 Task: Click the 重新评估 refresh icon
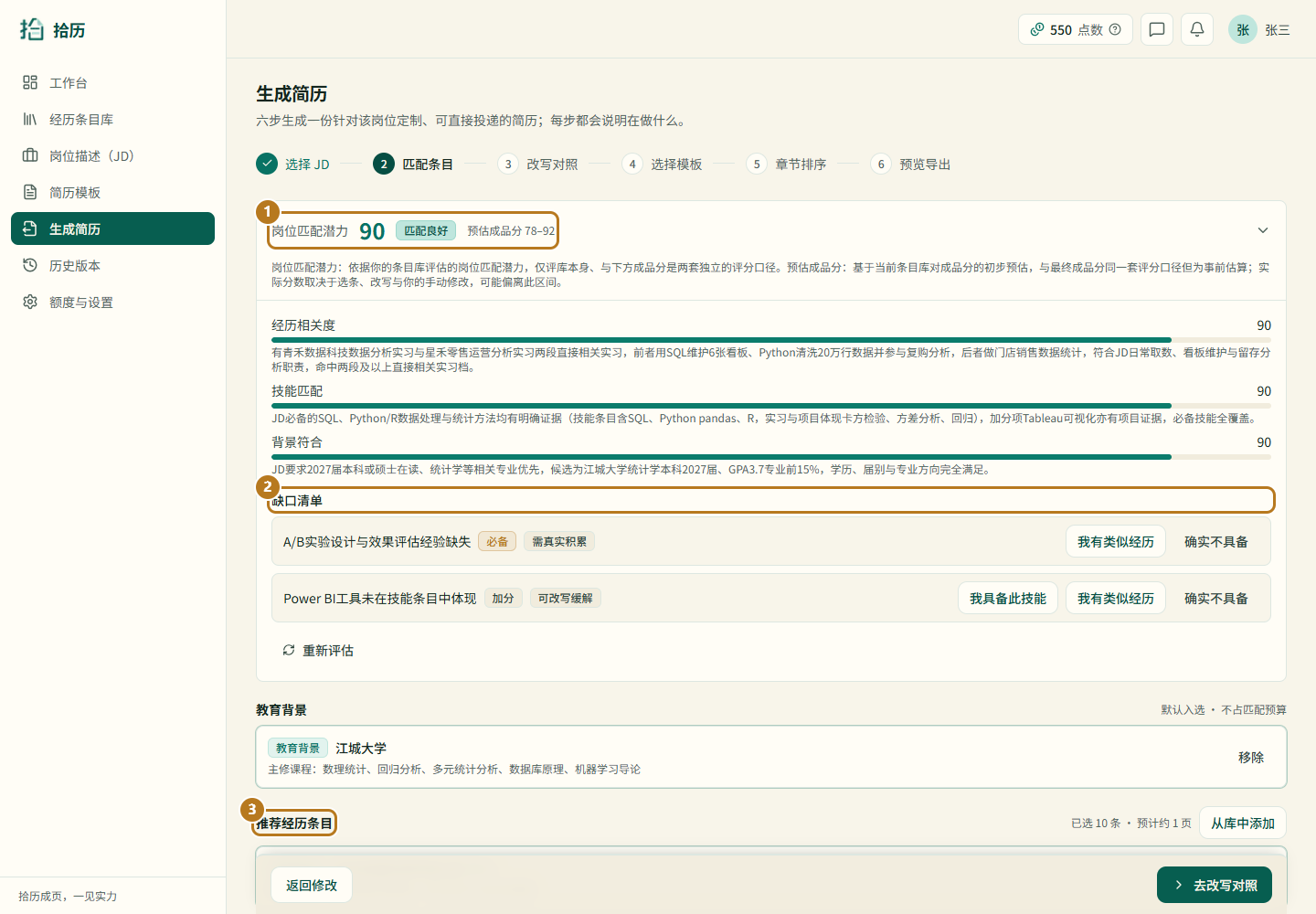tap(289, 650)
